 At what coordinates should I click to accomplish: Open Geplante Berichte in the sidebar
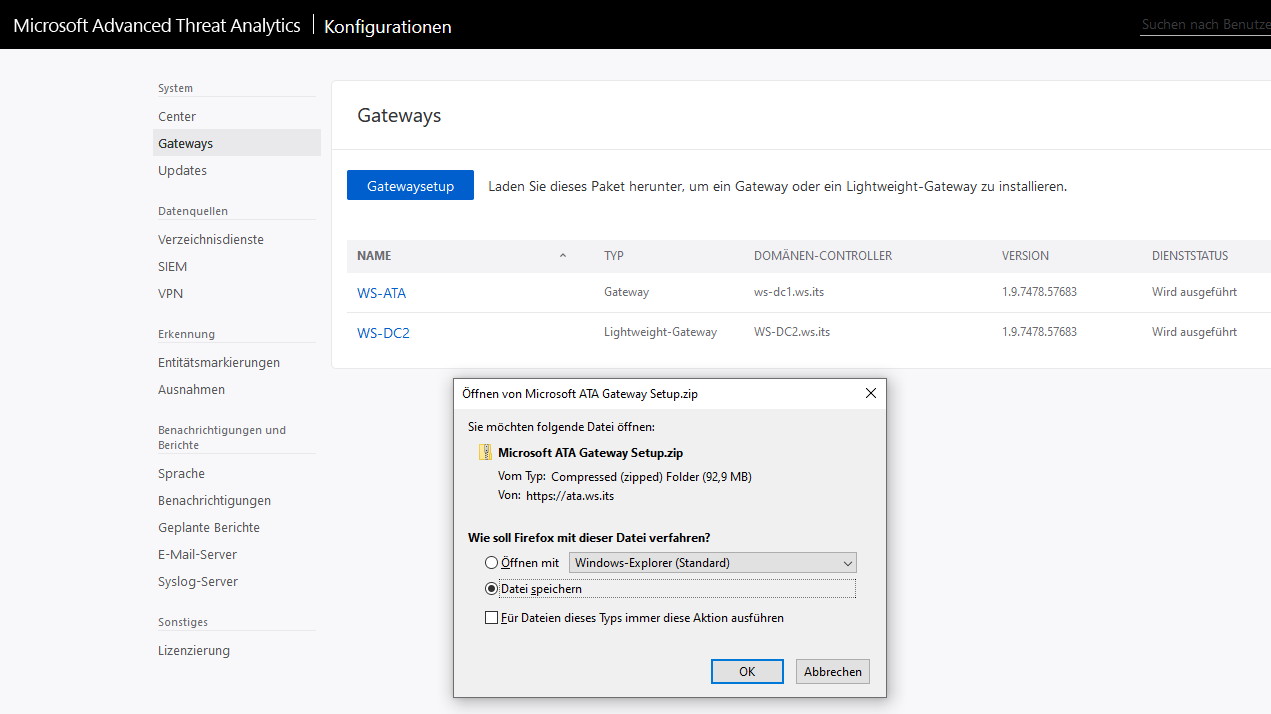(x=208, y=528)
